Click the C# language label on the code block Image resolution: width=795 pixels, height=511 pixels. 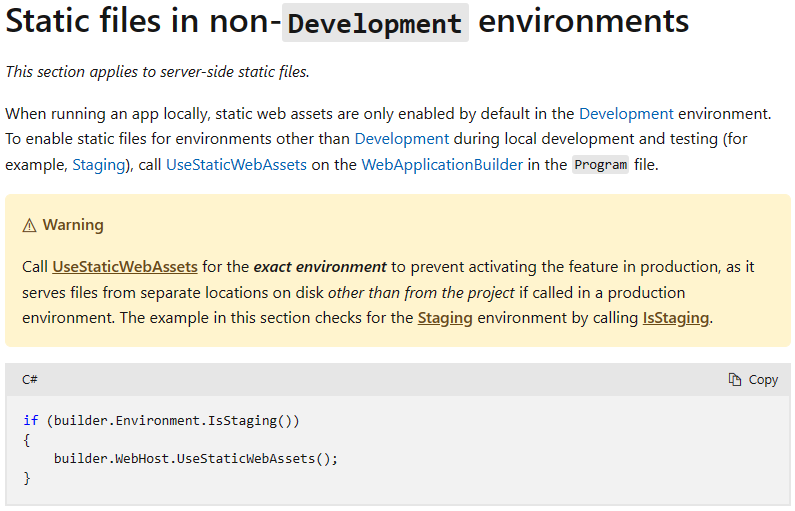[x=30, y=380]
